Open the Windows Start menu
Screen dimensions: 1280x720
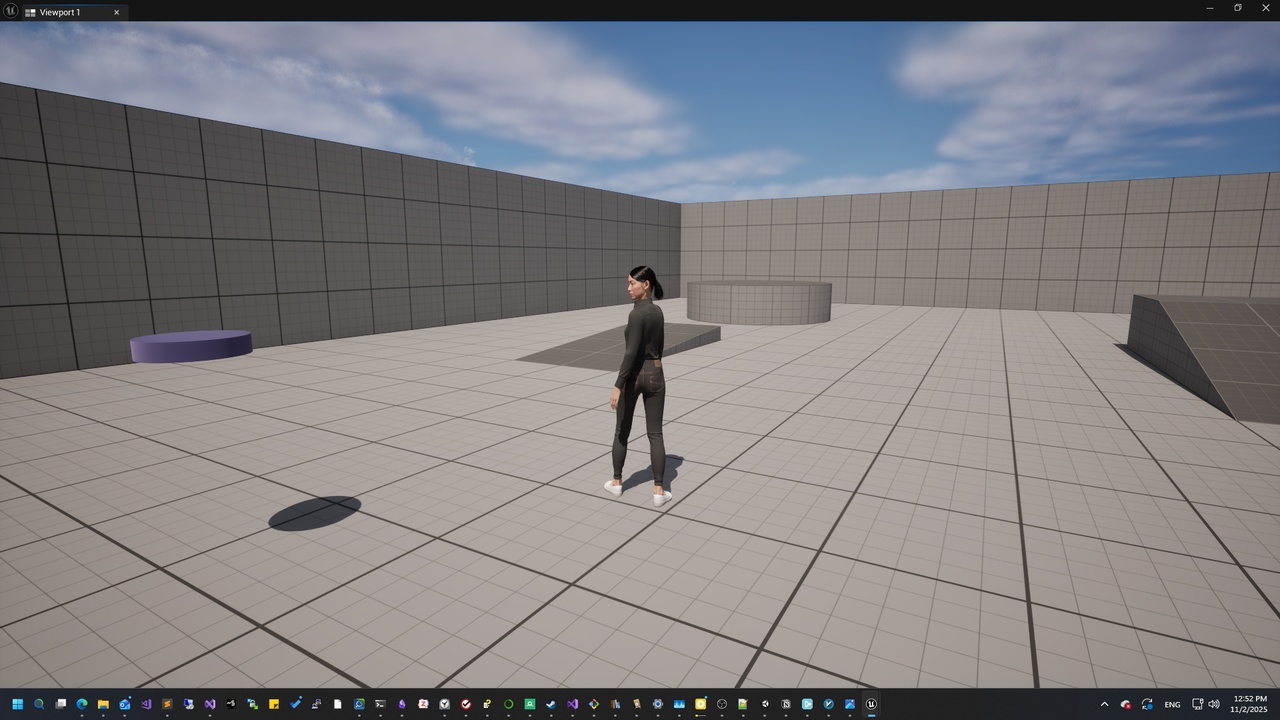tap(17, 704)
